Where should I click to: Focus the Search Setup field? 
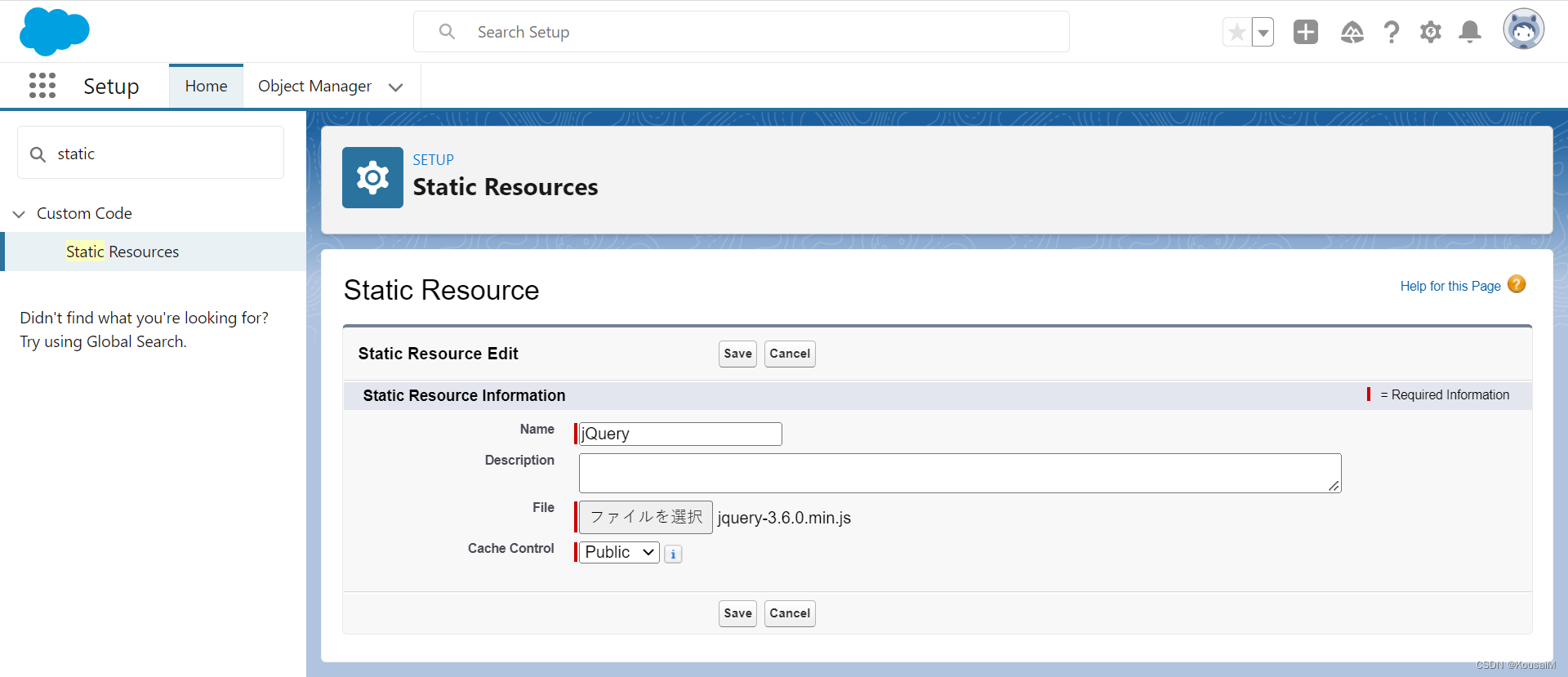tap(742, 32)
